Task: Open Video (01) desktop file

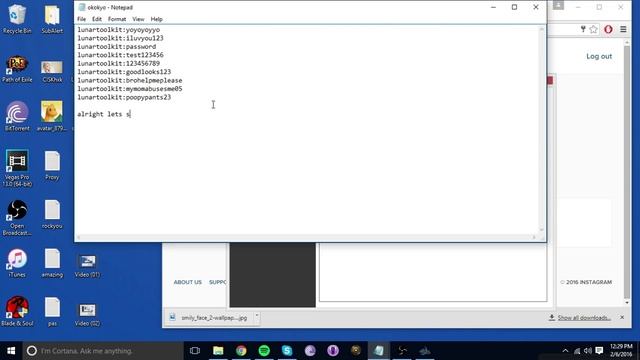Action: [x=87, y=265]
